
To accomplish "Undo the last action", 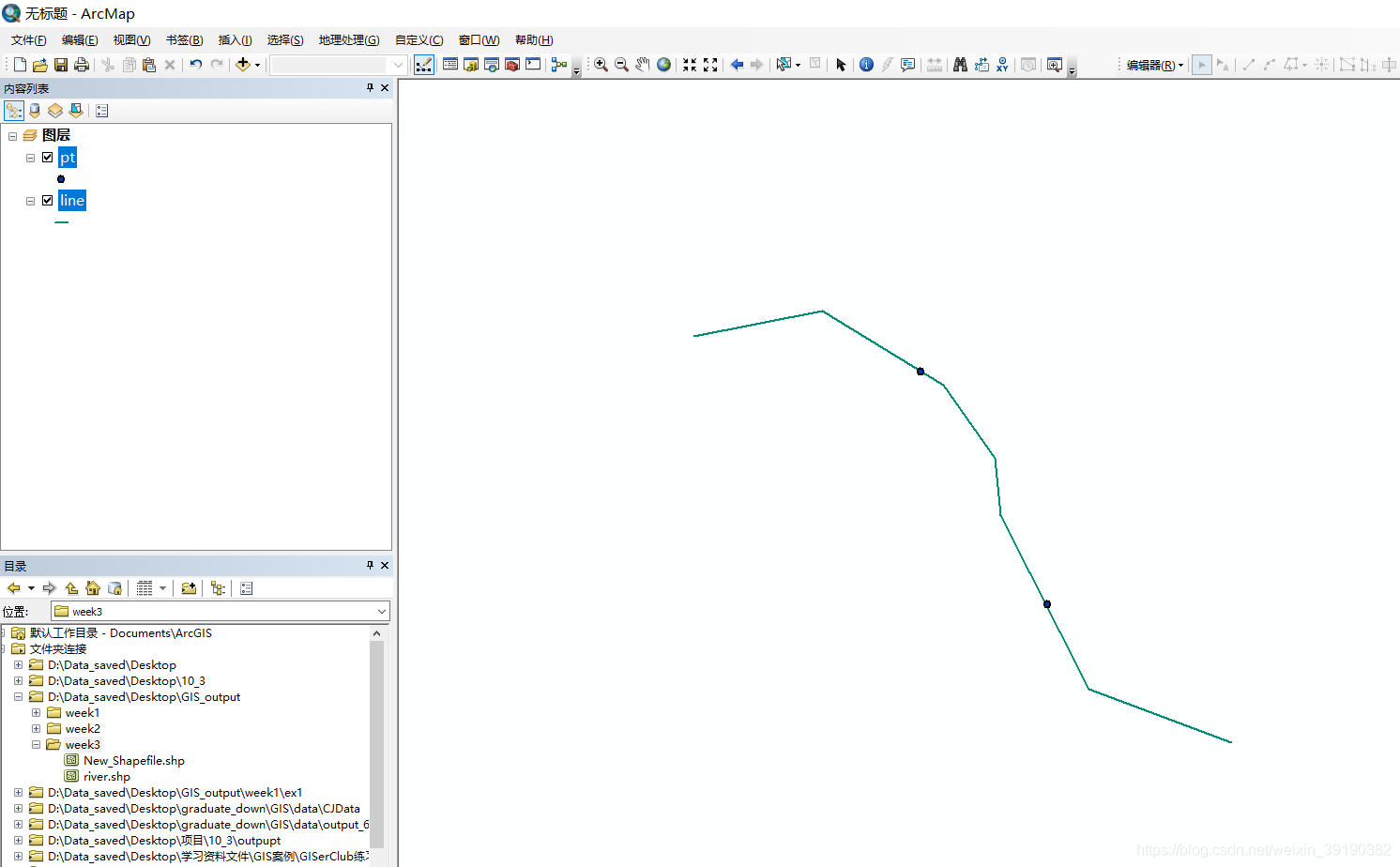I will tap(195, 65).
